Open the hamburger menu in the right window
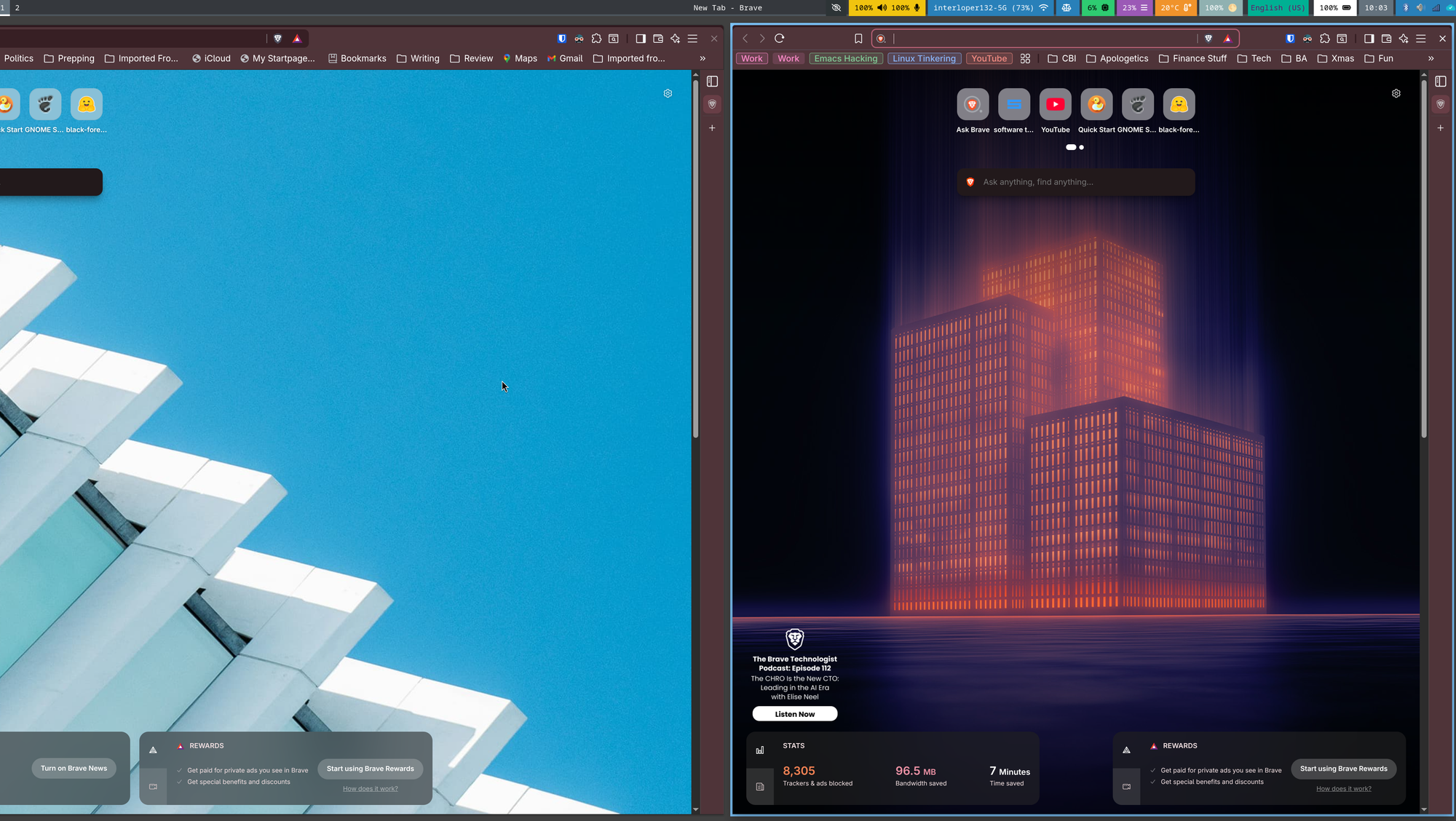The width and height of the screenshot is (1456, 821). [x=1421, y=39]
